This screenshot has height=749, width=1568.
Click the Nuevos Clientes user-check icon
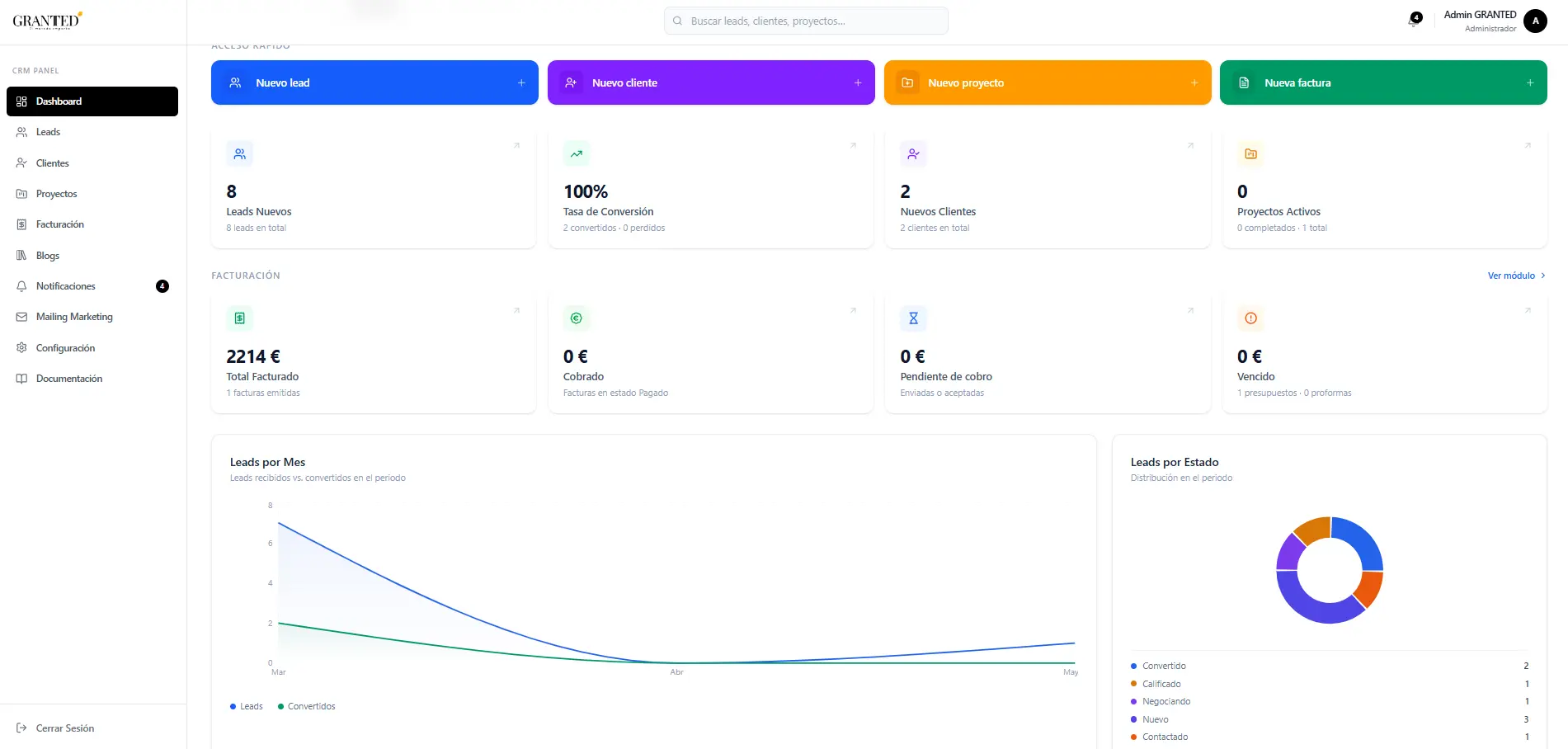pyautogui.click(x=914, y=153)
